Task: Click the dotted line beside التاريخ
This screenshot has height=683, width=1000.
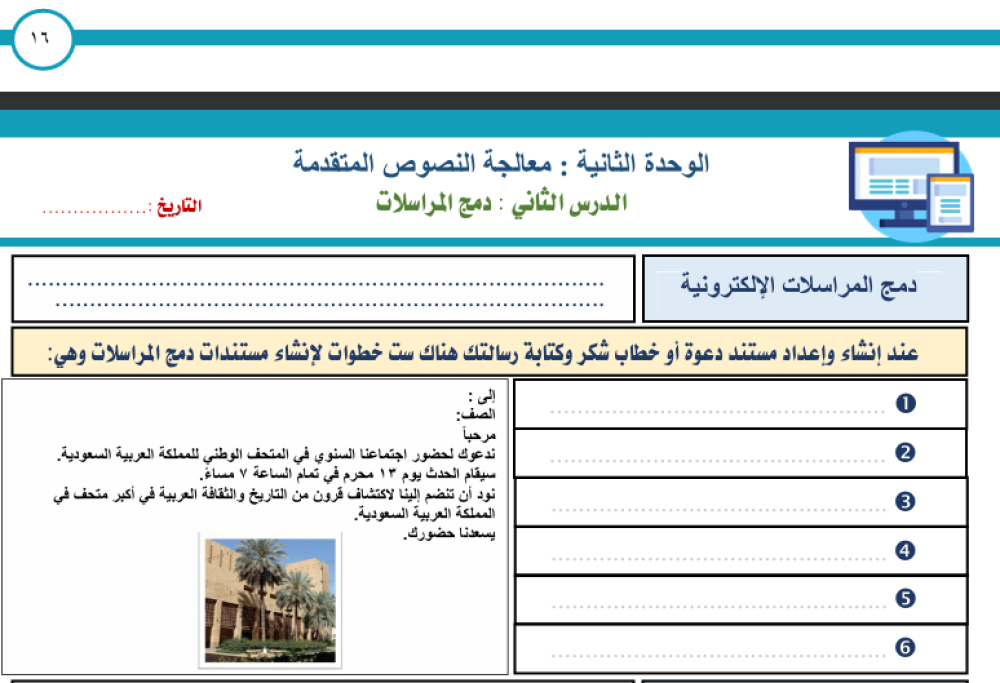Action: (96, 211)
